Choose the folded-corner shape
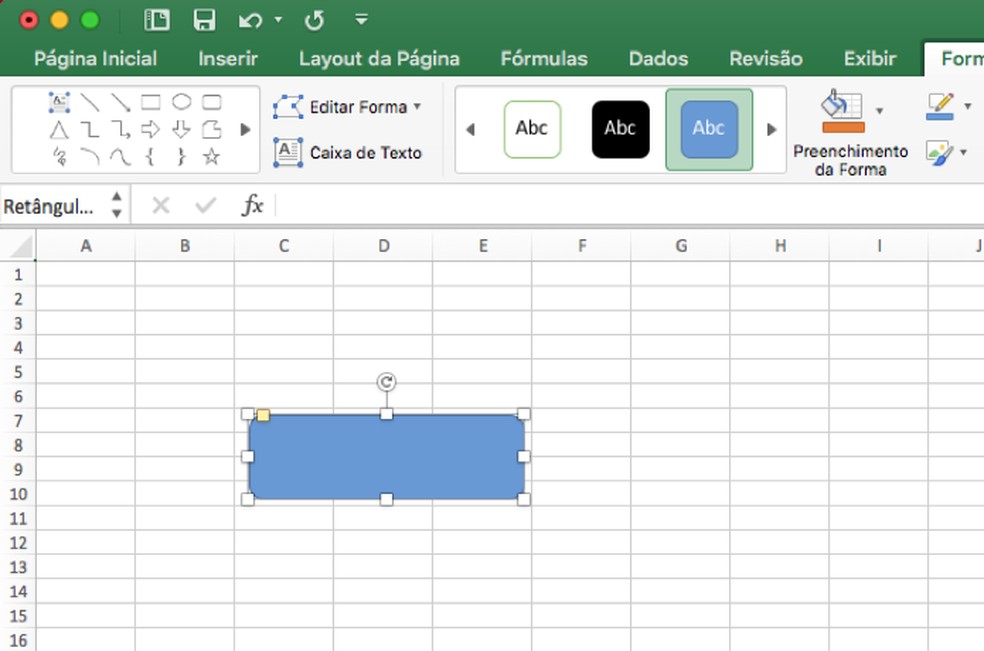Image resolution: width=984 pixels, height=651 pixels. (211, 130)
